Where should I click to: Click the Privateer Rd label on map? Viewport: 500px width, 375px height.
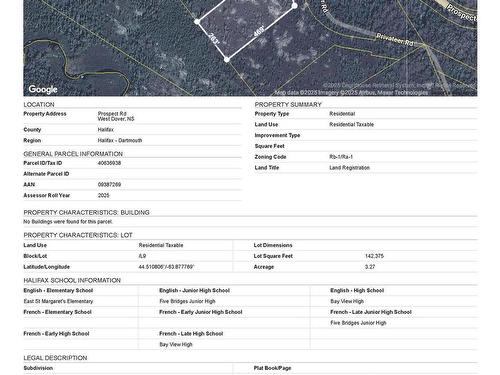pyautogui.click(x=395, y=40)
